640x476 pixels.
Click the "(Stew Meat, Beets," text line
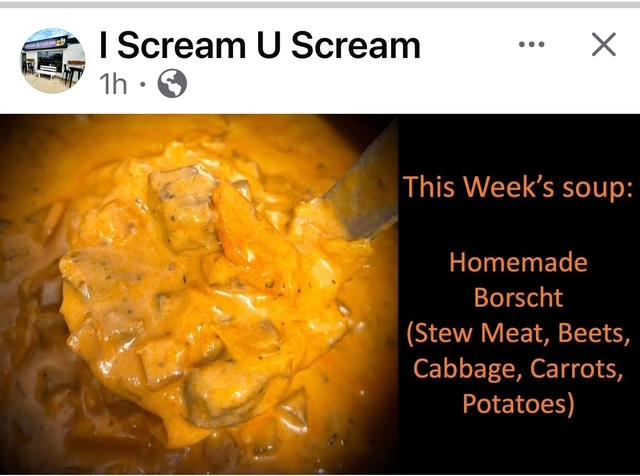(518, 333)
